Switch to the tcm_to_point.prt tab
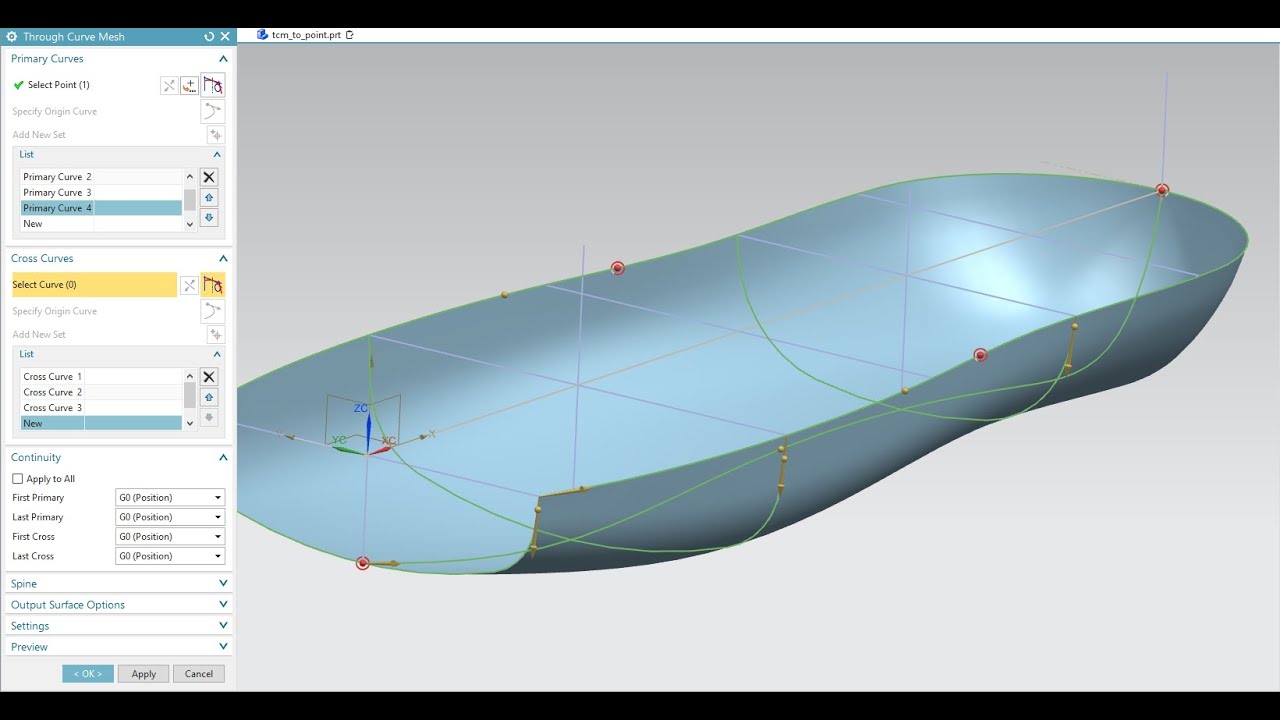This screenshot has height=720, width=1280. click(306, 35)
